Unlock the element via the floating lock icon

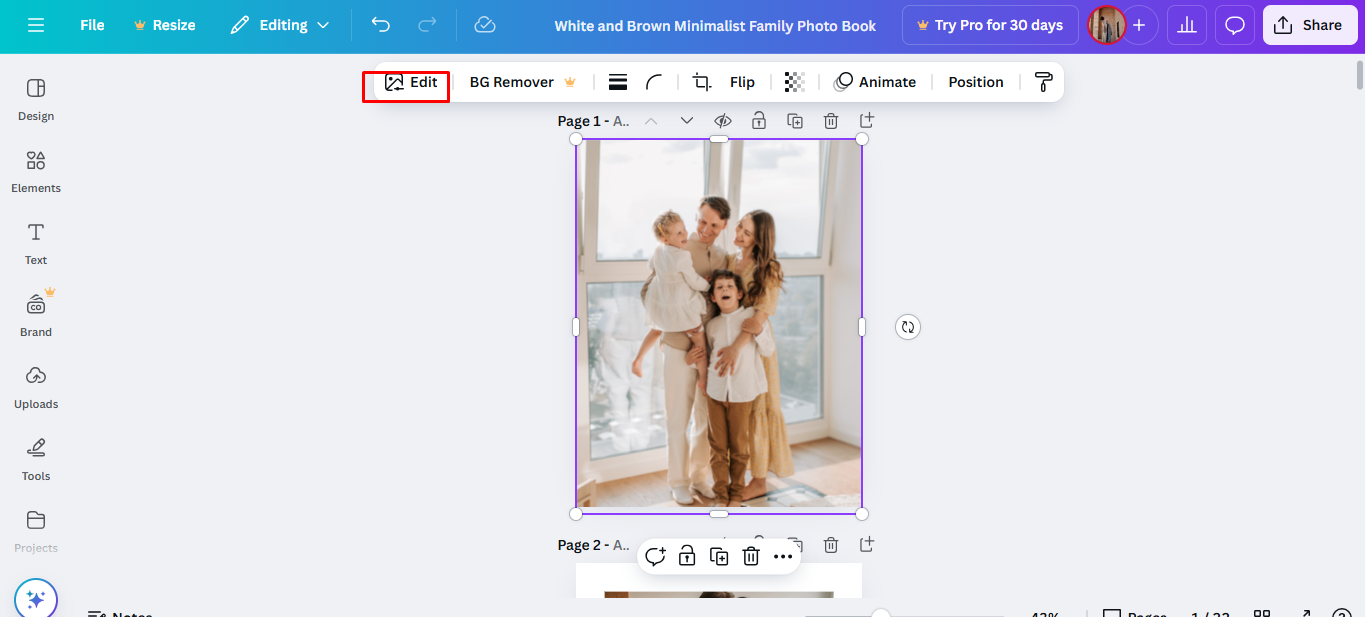click(687, 556)
